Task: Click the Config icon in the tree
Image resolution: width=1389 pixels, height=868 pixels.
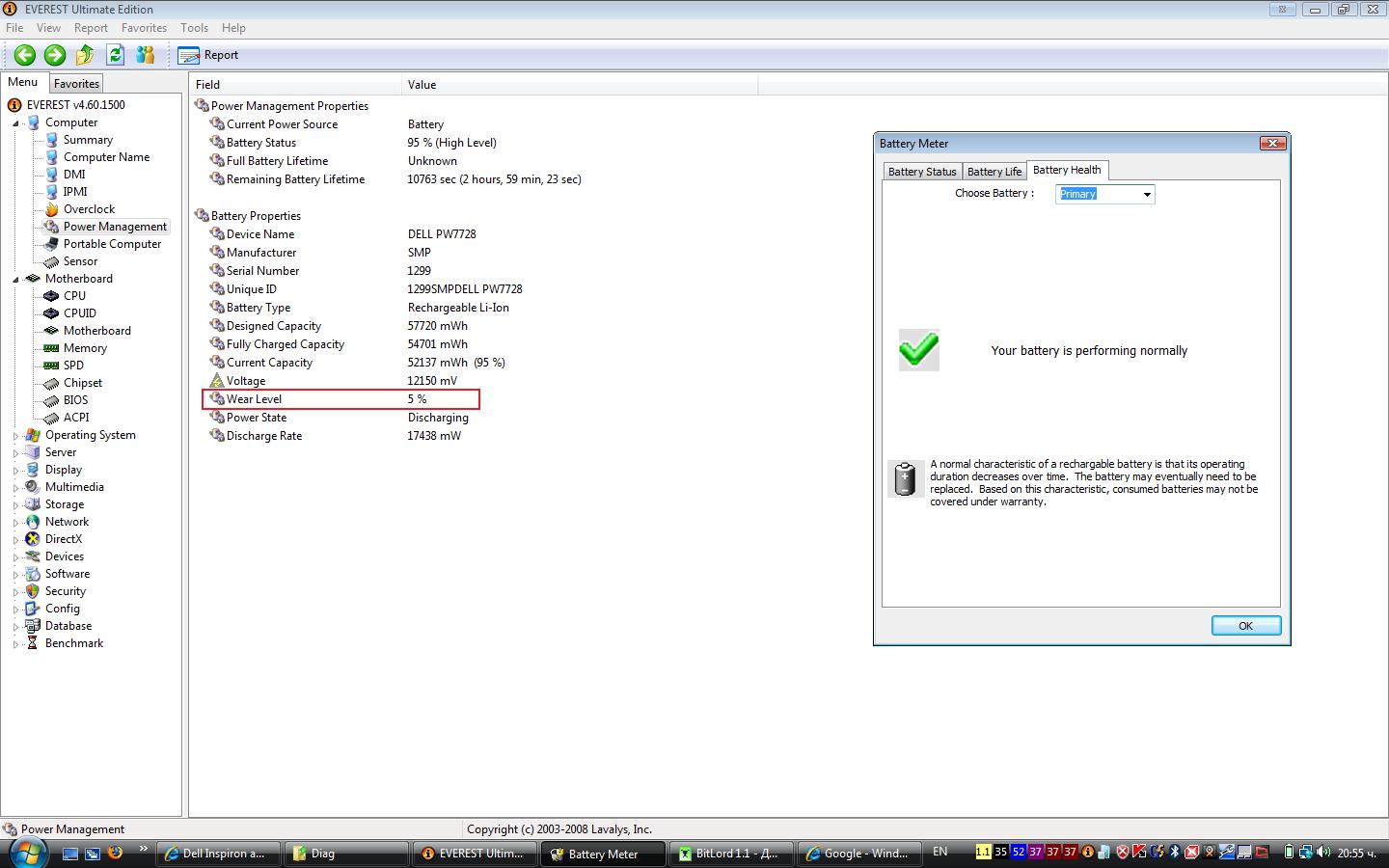Action: [x=33, y=609]
